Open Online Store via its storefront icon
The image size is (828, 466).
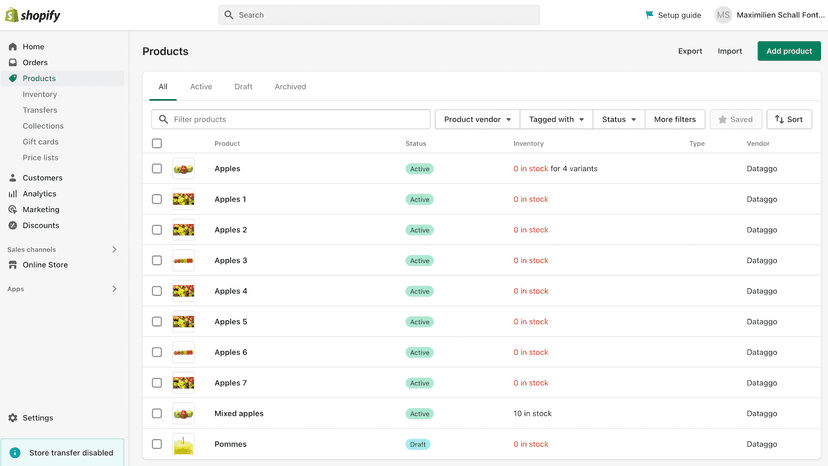13,265
